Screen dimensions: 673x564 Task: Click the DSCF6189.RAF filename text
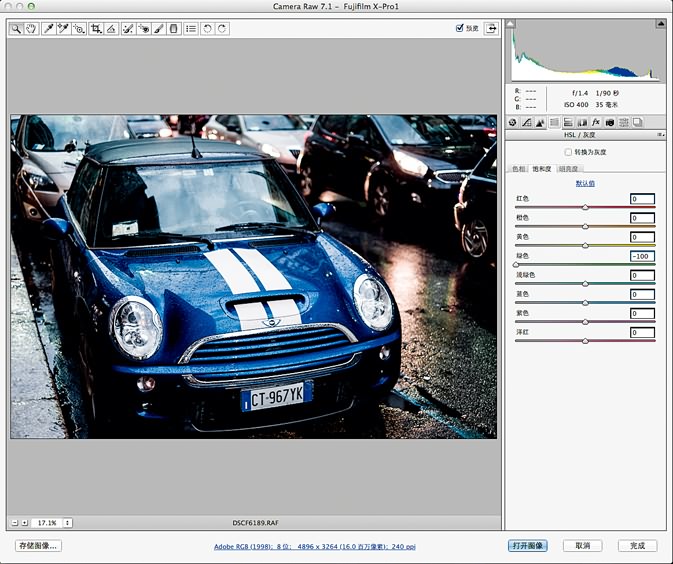point(255,523)
